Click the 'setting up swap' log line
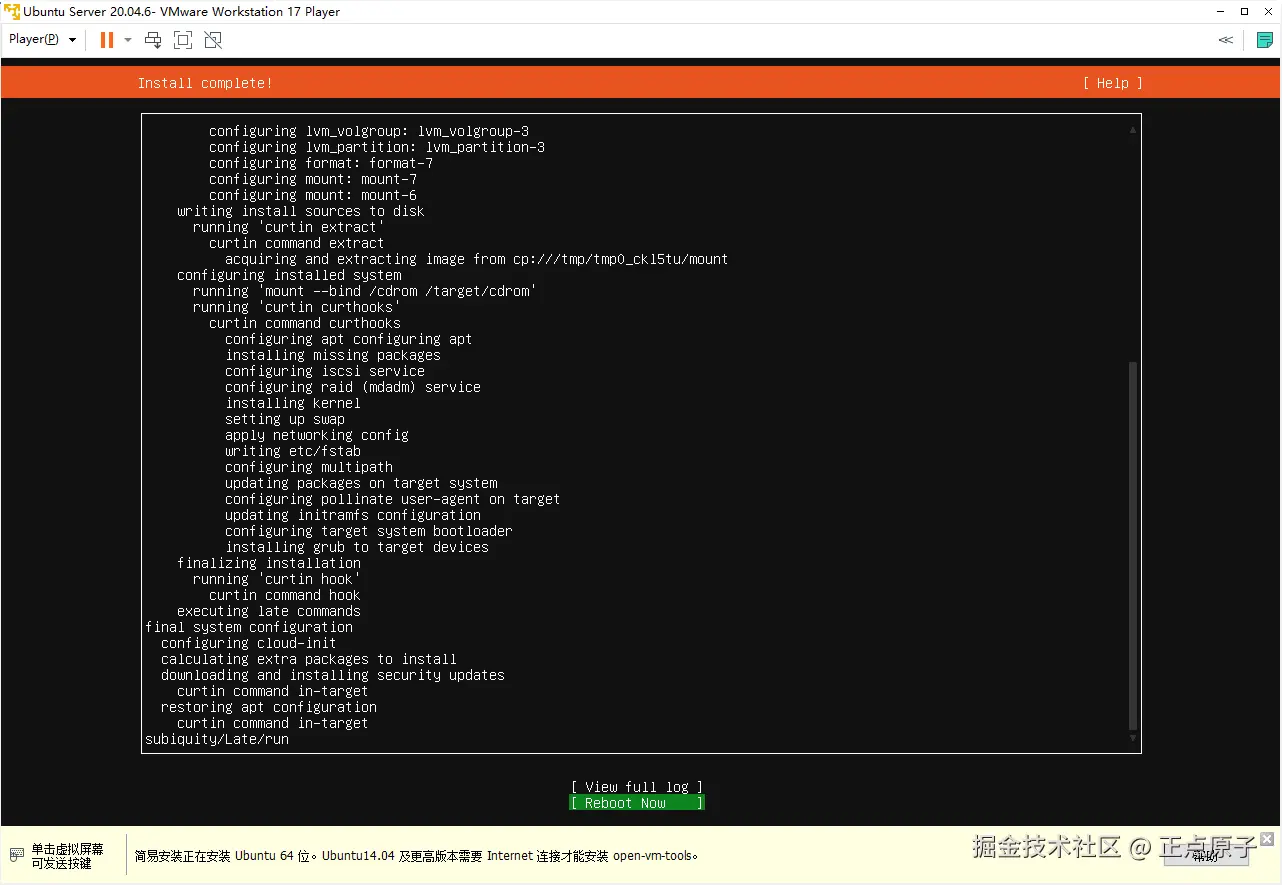Image resolution: width=1282 pixels, height=885 pixels. (x=285, y=419)
